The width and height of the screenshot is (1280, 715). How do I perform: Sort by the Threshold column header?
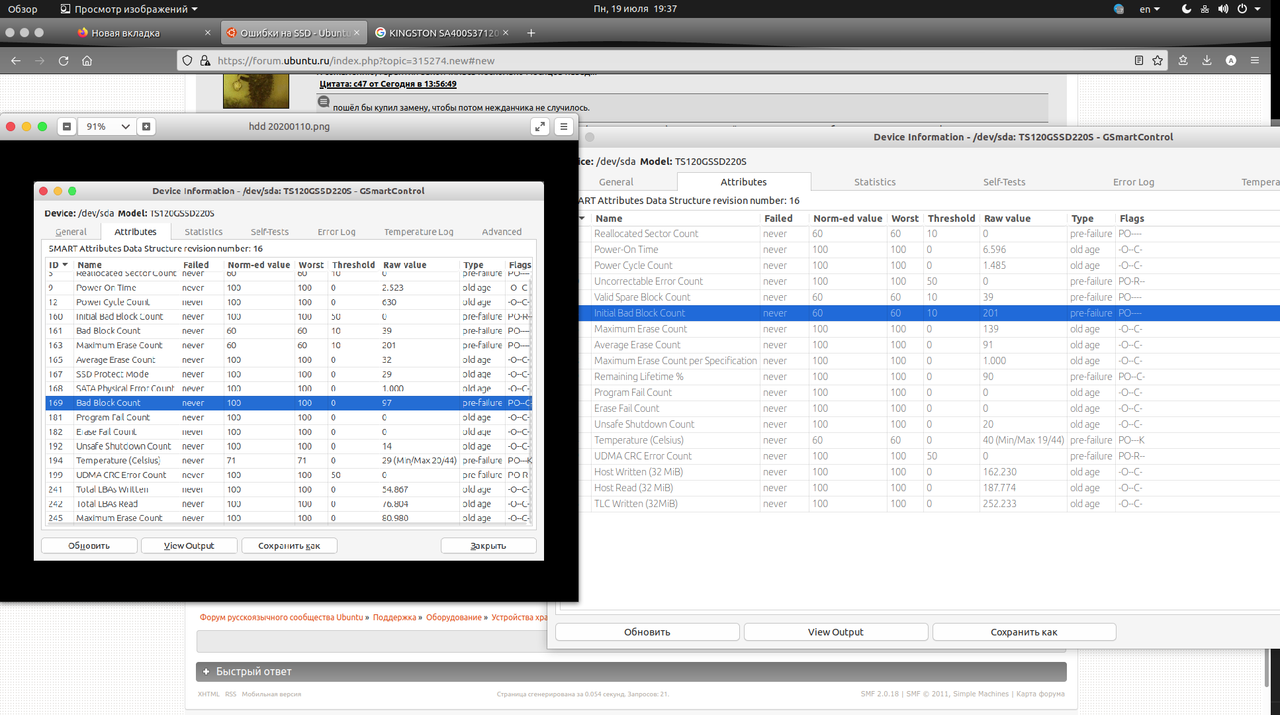951,218
